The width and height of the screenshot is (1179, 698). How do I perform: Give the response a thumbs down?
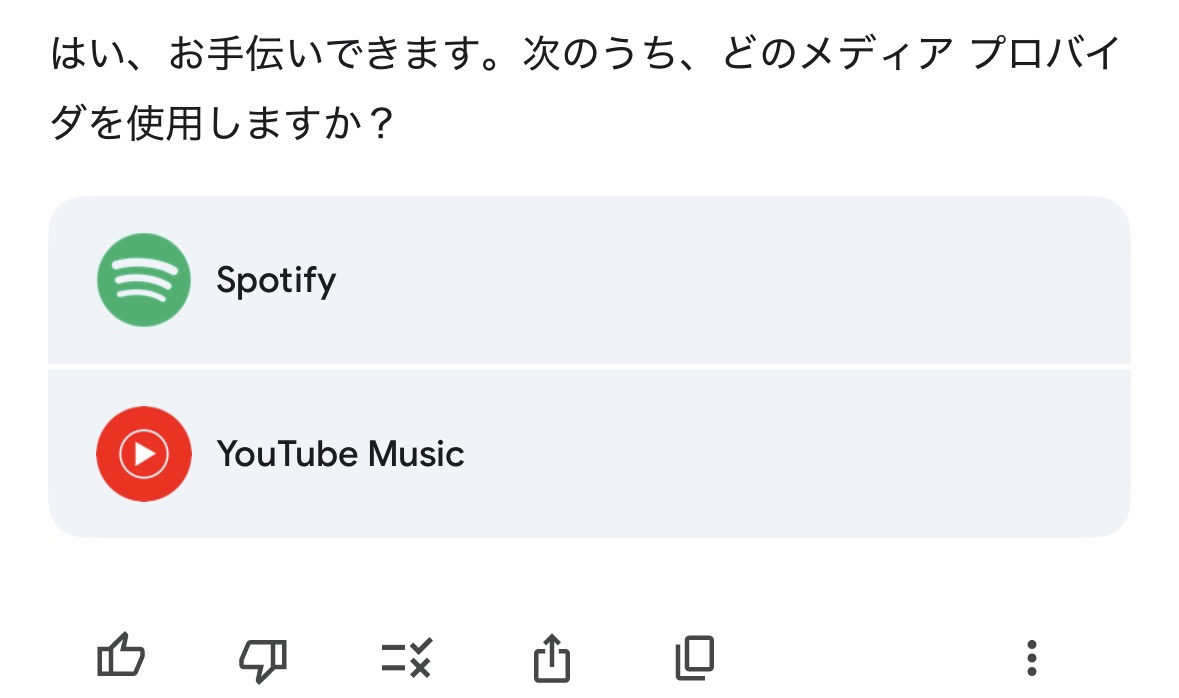pos(264,658)
